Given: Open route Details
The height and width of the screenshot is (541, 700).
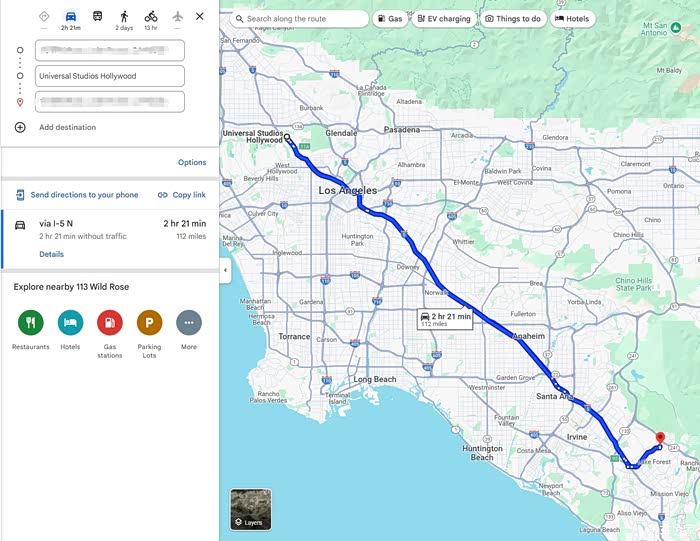Looking at the screenshot, I should [51, 254].
